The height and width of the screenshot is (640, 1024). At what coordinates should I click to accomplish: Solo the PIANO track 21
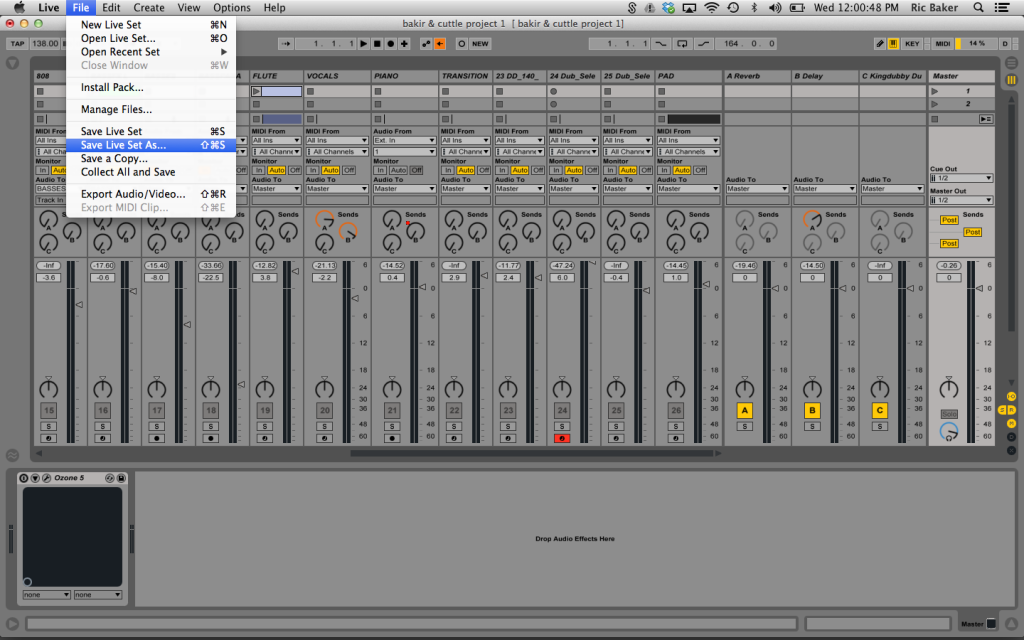click(x=392, y=426)
